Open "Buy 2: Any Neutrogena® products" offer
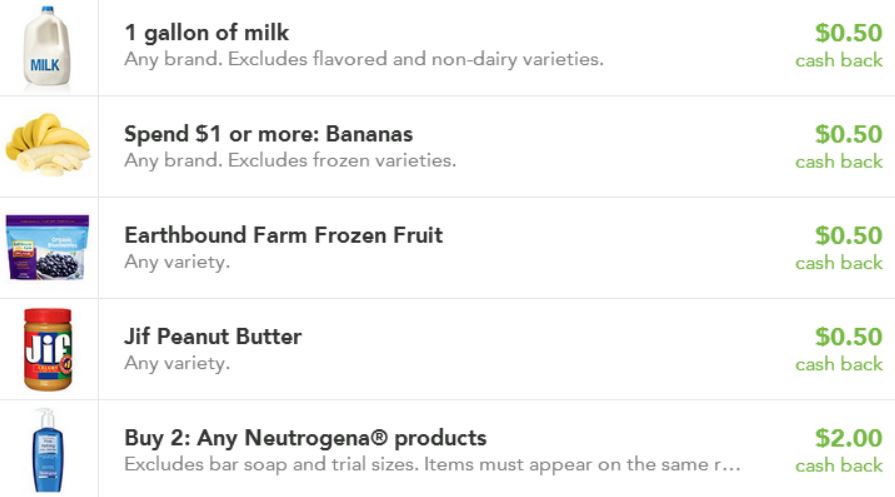The height and width of the screenshot is (497, 895). (x=305, y=438)
